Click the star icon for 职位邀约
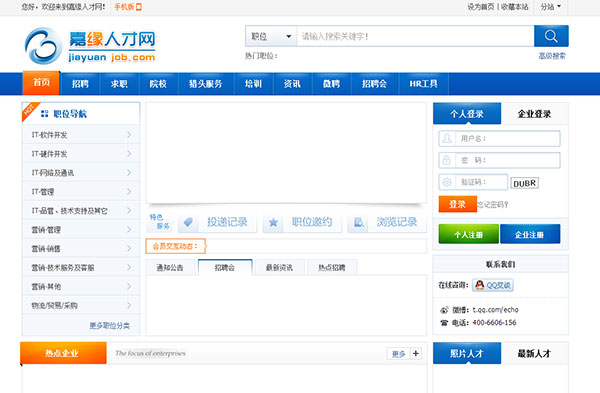The height and width of the screenshot is (393, 600). point(273,222)
